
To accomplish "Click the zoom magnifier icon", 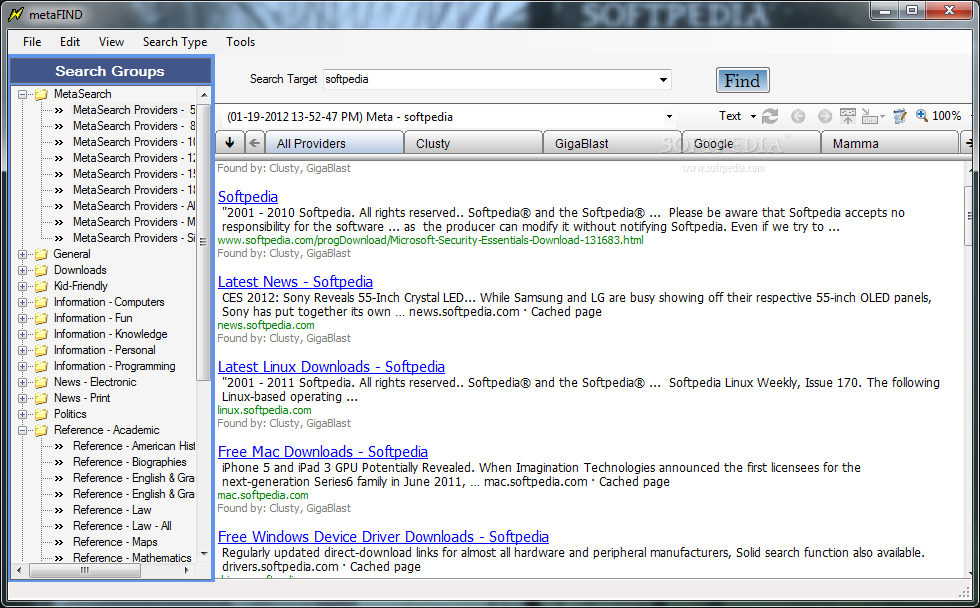I will coord(922,116).
